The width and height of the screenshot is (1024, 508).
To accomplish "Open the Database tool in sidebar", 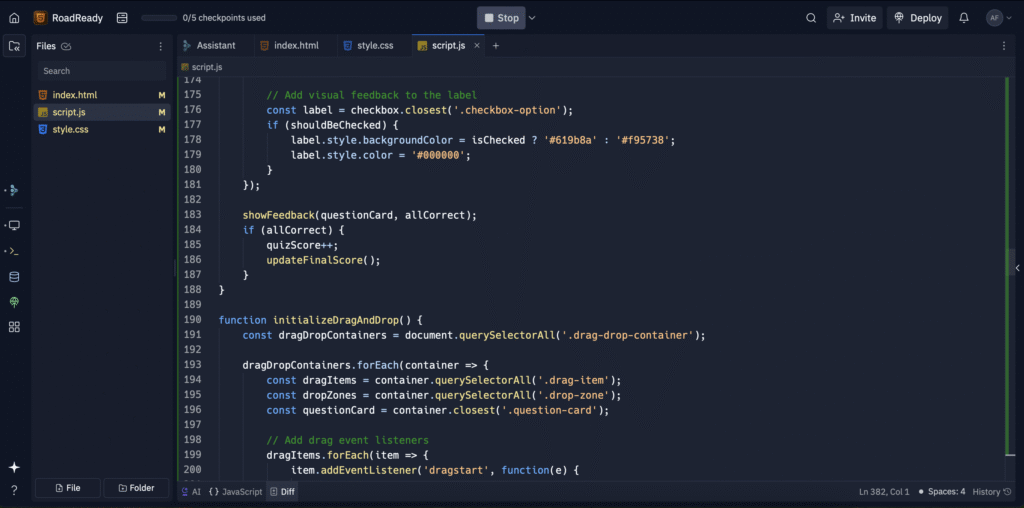I will [x=14, y=277].
